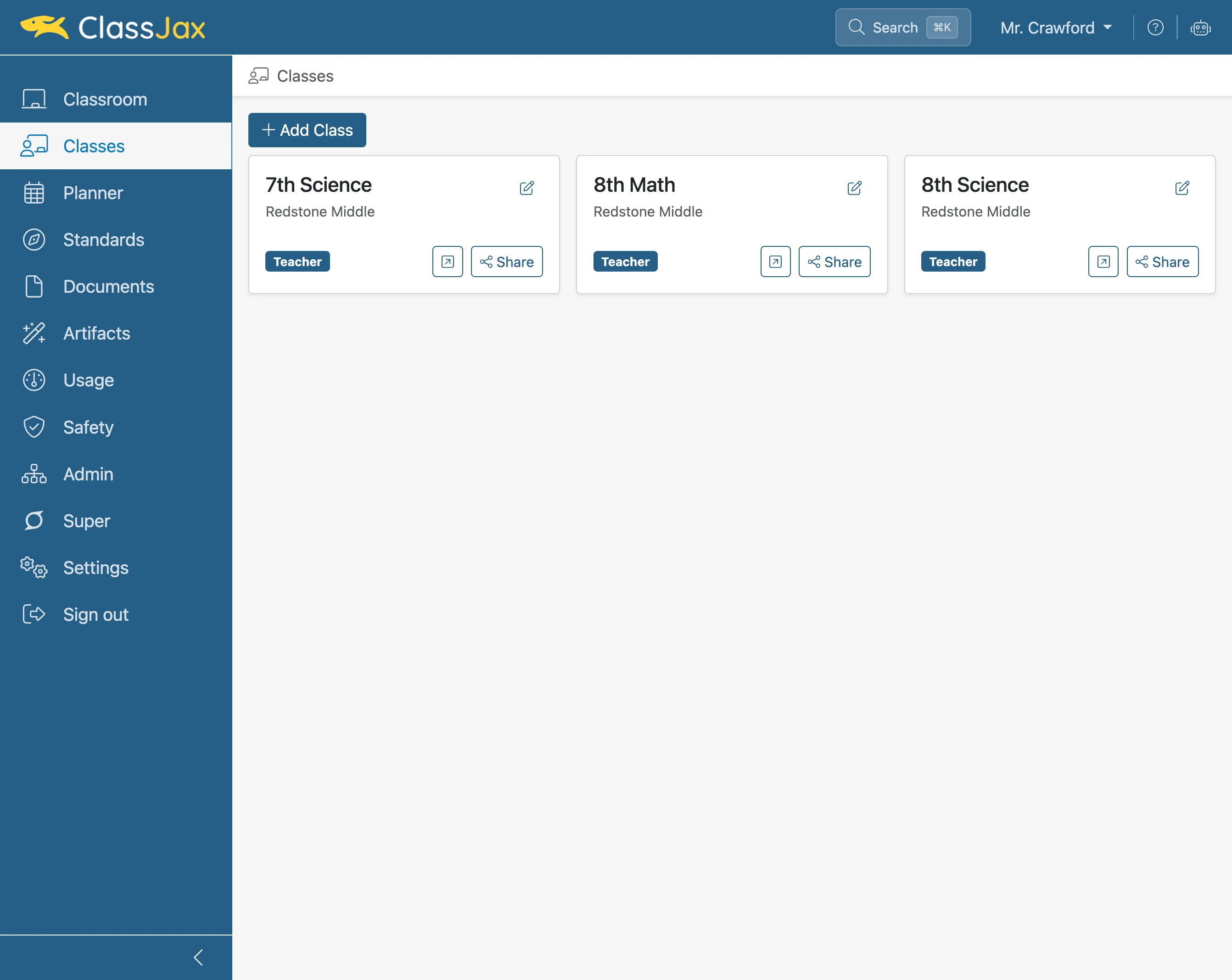Image resolution: width=1232 pixels, height=980 pixels.
Task: Open 8th Science in new window icon
Action: pyautogui.click(x=1103, y=262)
